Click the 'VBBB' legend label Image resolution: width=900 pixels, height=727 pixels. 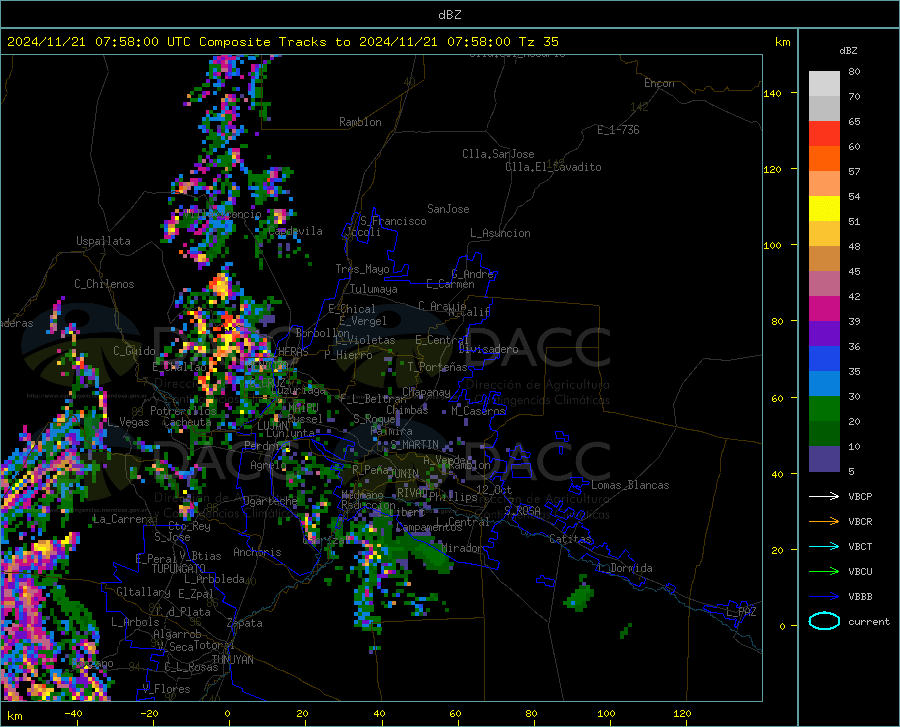[860, 597]
